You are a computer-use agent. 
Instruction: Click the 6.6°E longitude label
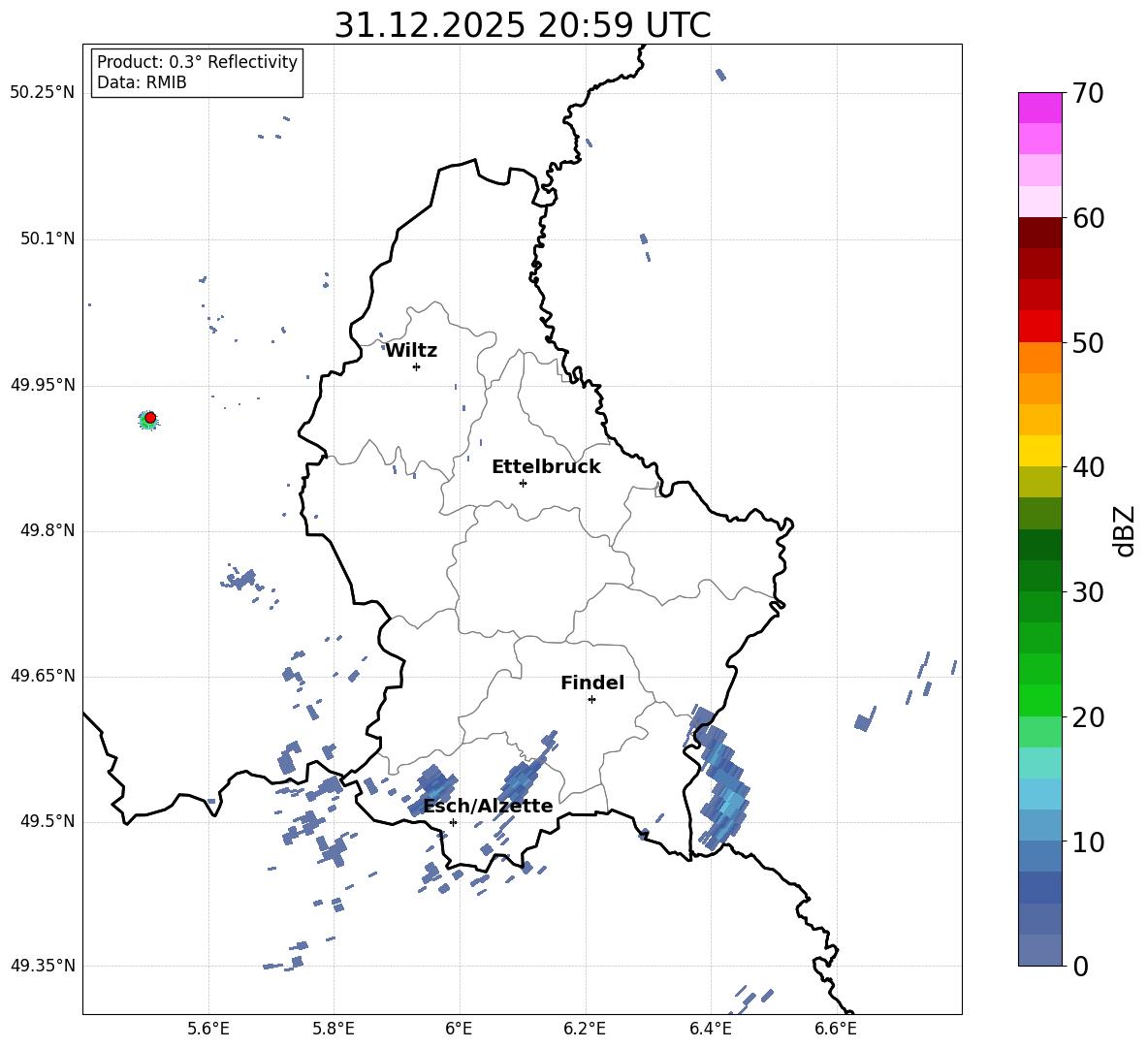click(836, 1029)
